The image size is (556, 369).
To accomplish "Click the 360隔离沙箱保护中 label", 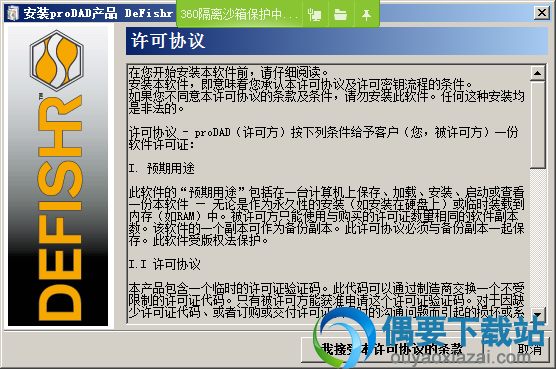I will 239,14.
